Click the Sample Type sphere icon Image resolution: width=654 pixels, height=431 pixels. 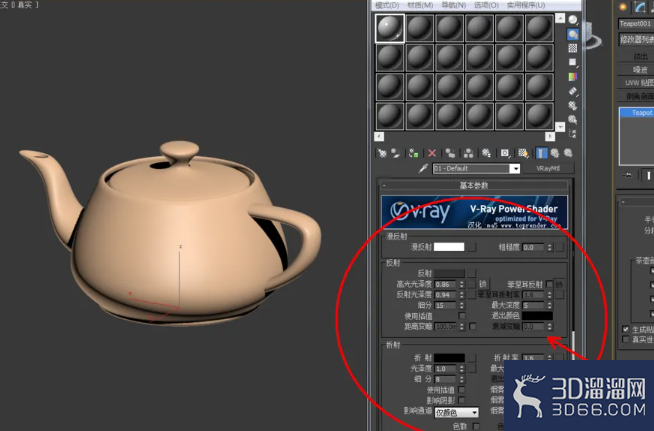click(573, 20)
